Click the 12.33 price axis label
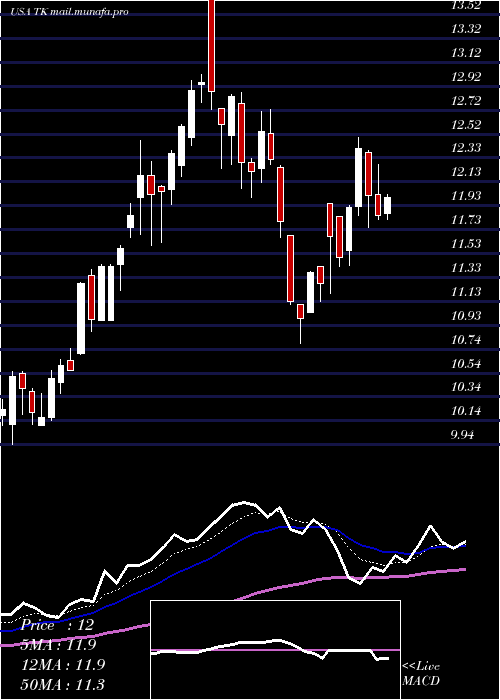Viewport: 500px width, 700px height. point(466,148)
